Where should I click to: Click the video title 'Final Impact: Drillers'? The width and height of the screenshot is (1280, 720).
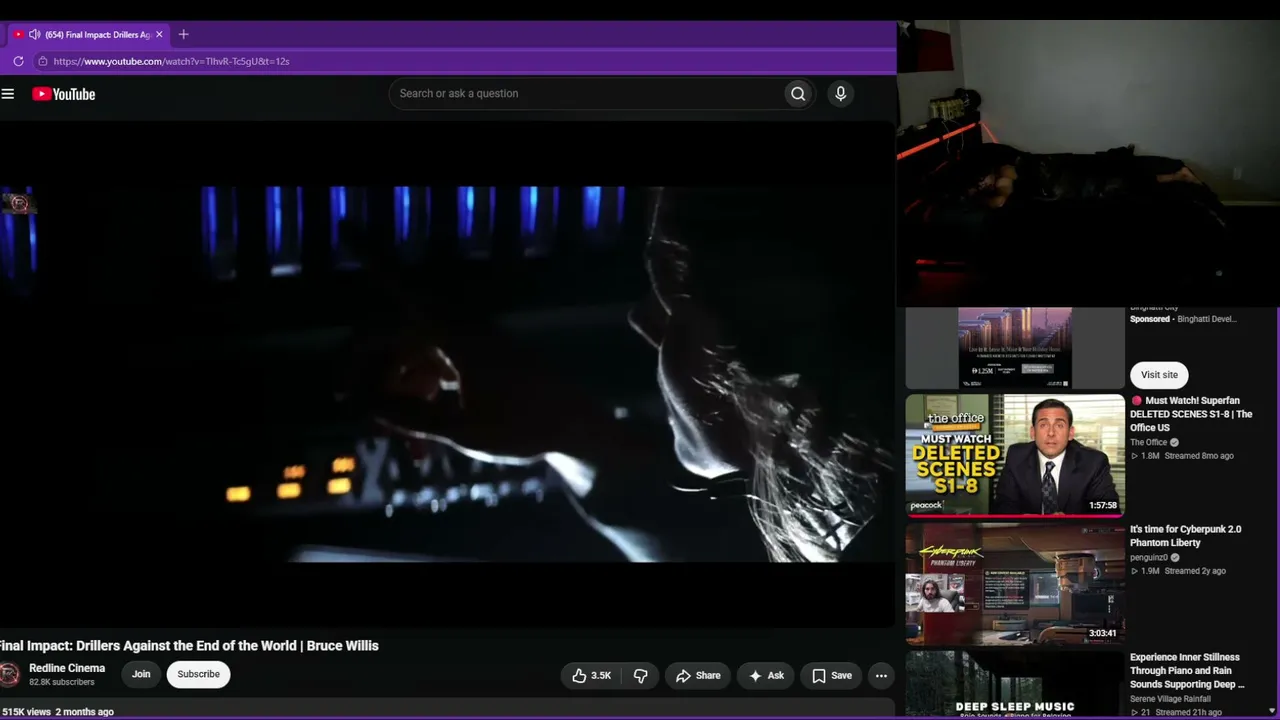190,646
